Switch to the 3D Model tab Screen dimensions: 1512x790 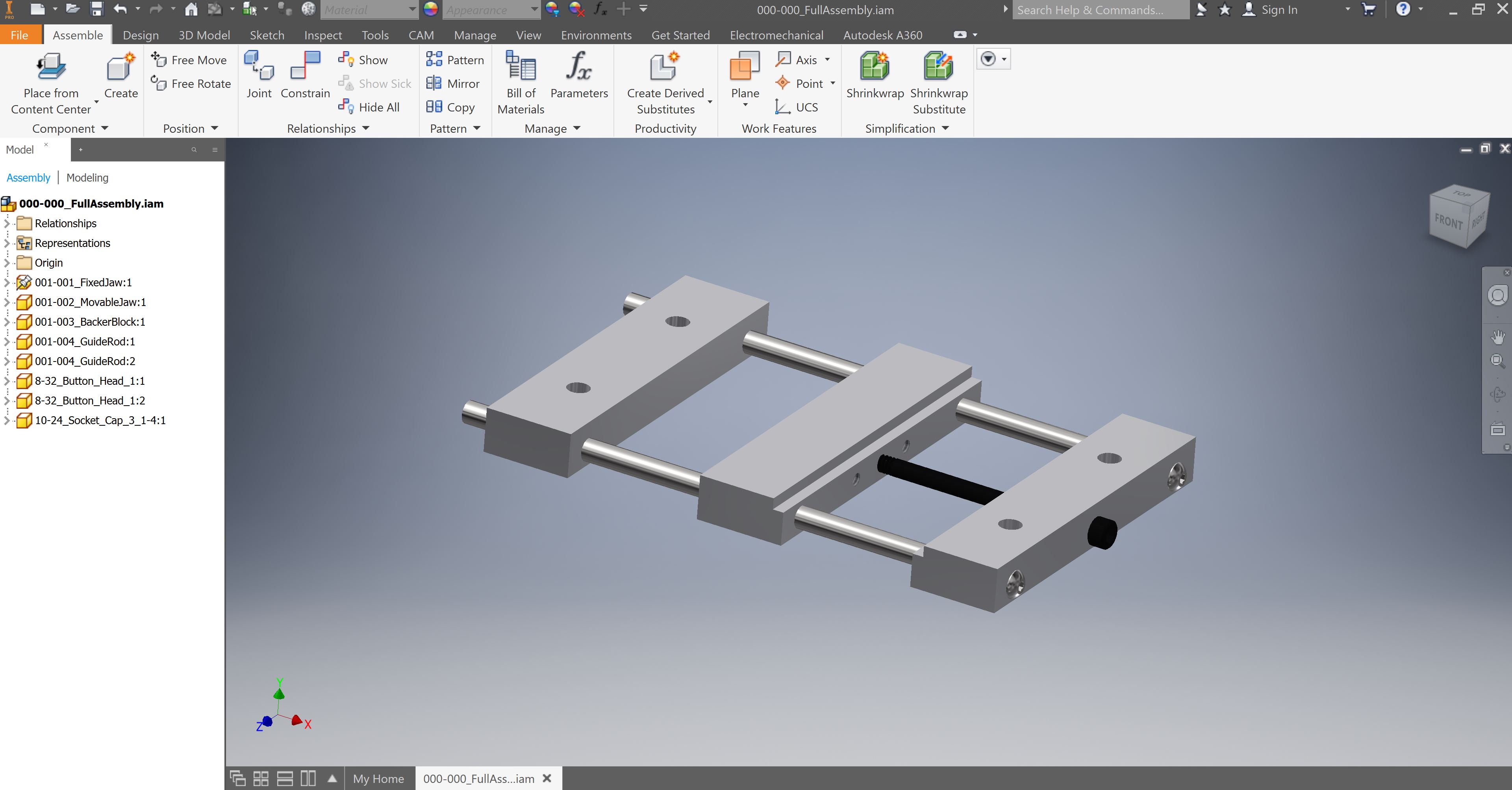tap(204, 35)
